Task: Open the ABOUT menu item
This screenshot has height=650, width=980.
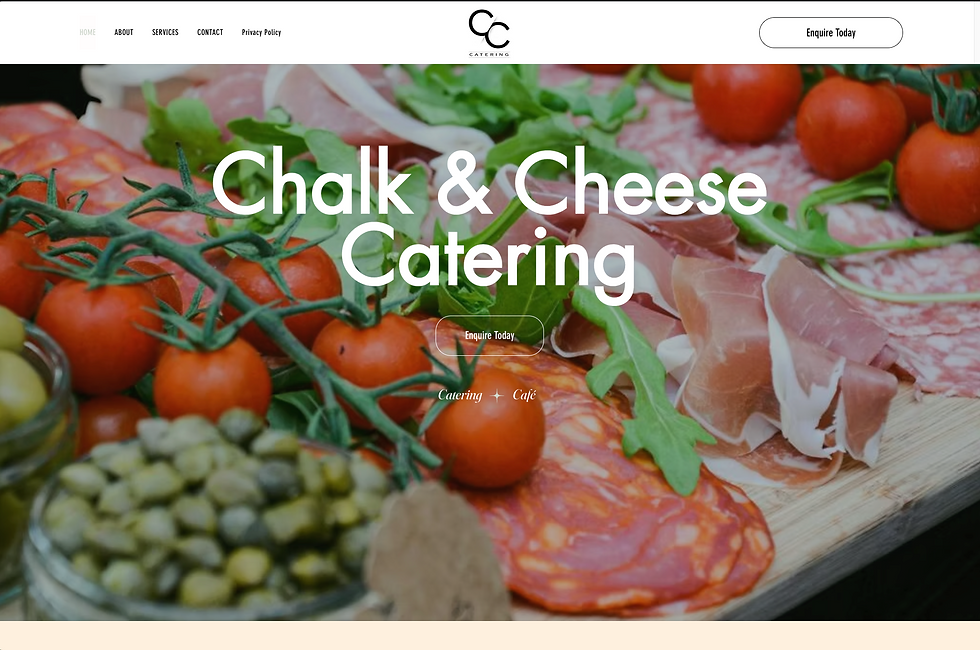Action: pos(124,32)
